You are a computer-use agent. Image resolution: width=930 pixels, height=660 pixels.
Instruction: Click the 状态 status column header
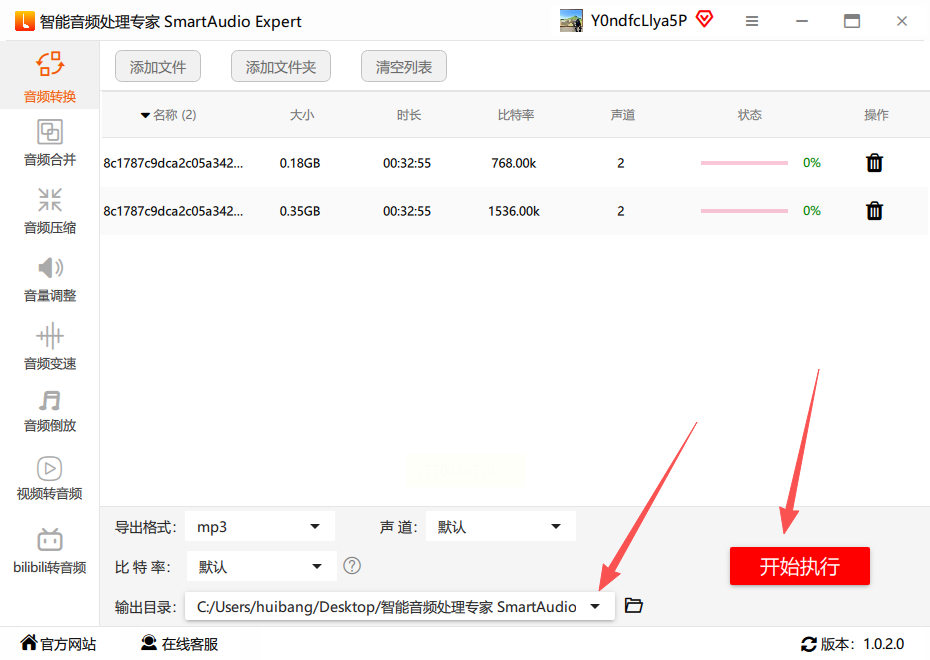(x=749, y=115)
